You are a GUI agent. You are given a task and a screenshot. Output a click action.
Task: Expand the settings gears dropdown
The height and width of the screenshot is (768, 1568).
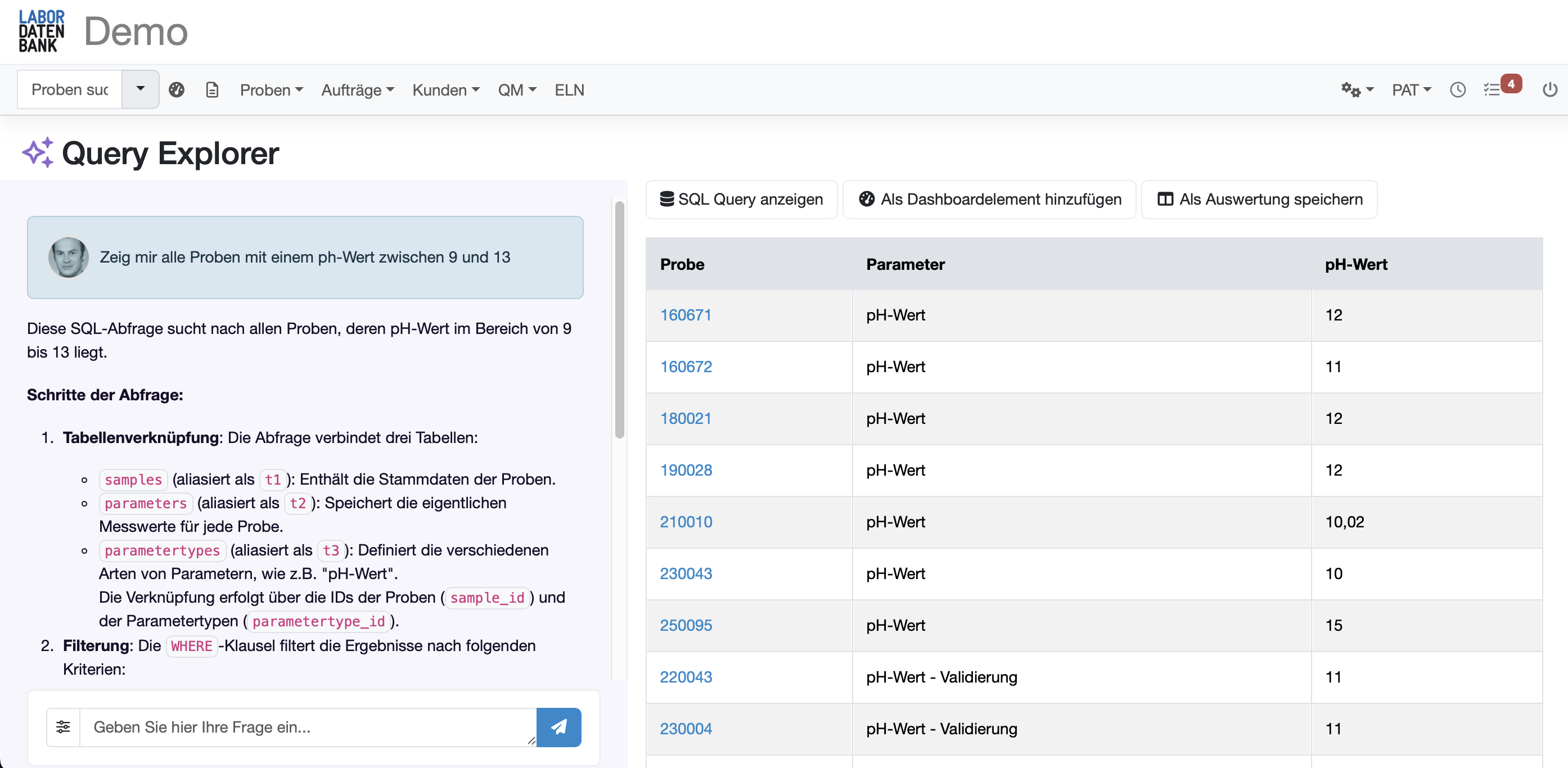tap(1358, 90)
